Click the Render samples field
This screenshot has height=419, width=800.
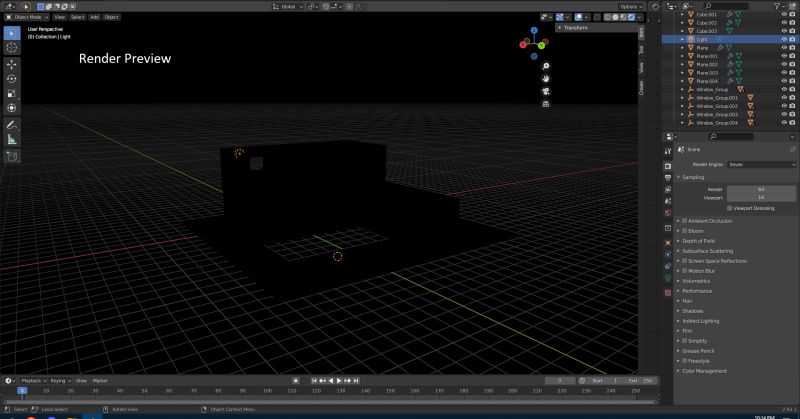pyautogui.click(x=761, y=189)
